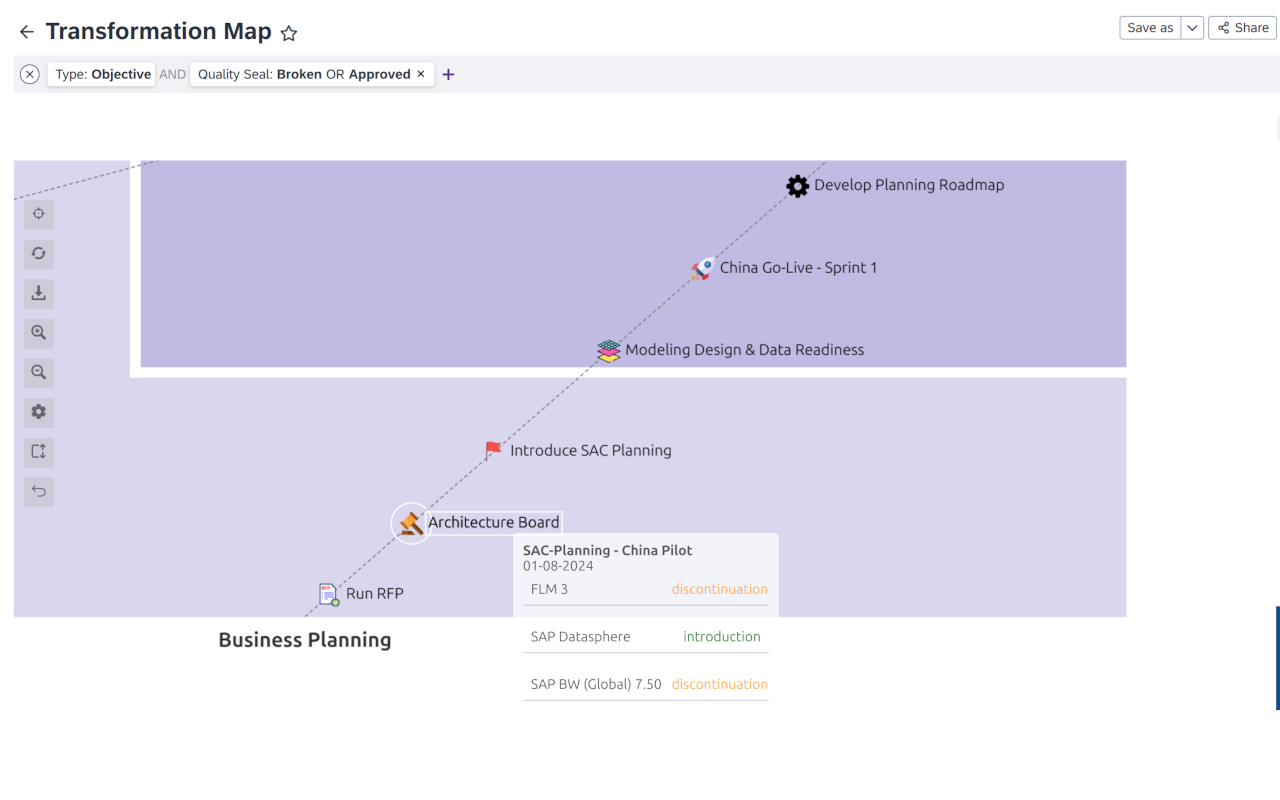The height and width of the screenshot is (800, 1280).
Task: Click the page vertical scrollbar
Action: pyautogui.click(x=1277, y=658)
